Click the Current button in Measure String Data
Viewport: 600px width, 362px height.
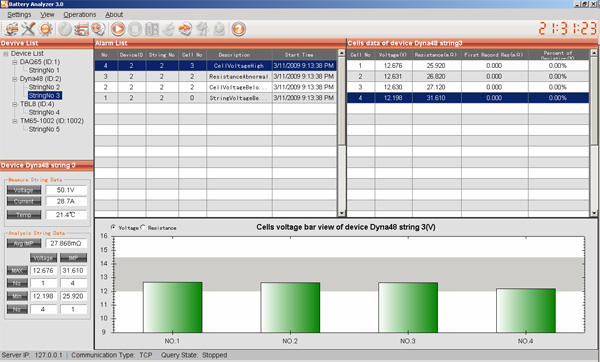click(24, 201)
